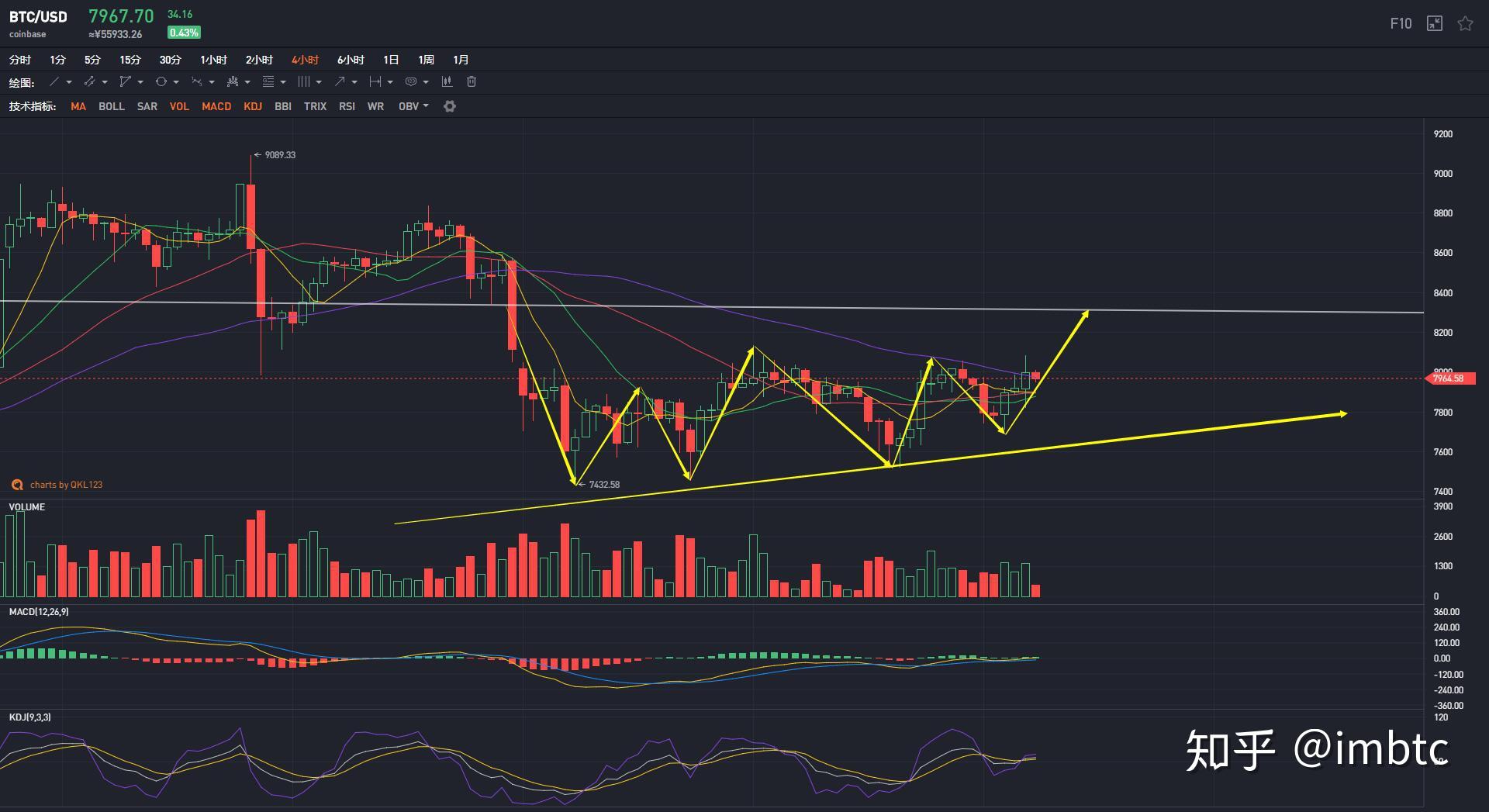Image resolution: width=1489 pixels, height=812 pixels.
Task: Click the charts by QKL123 link
Action: pyautogui.click(x=66, y=485)
